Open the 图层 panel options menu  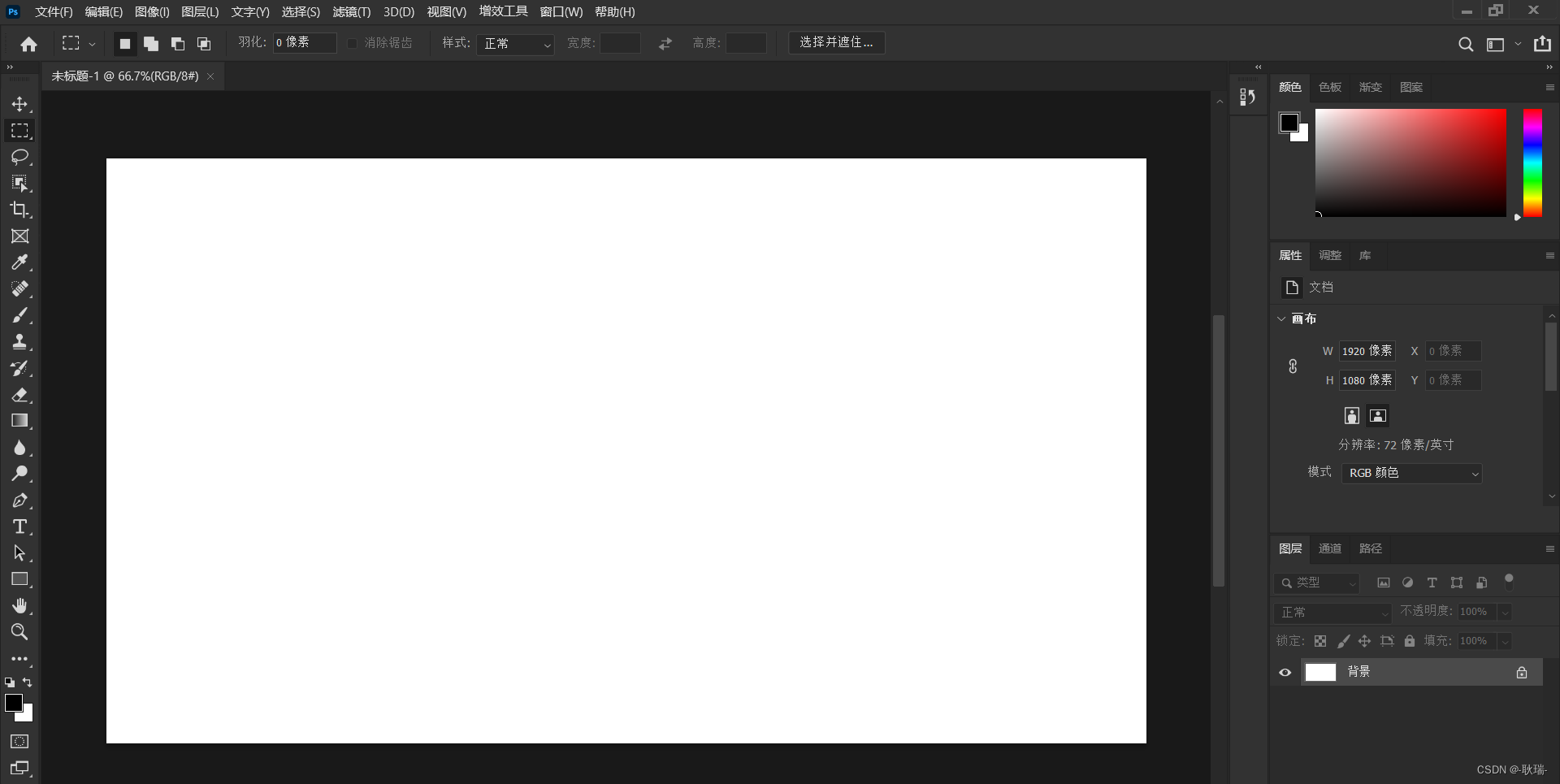(1549, 548)
